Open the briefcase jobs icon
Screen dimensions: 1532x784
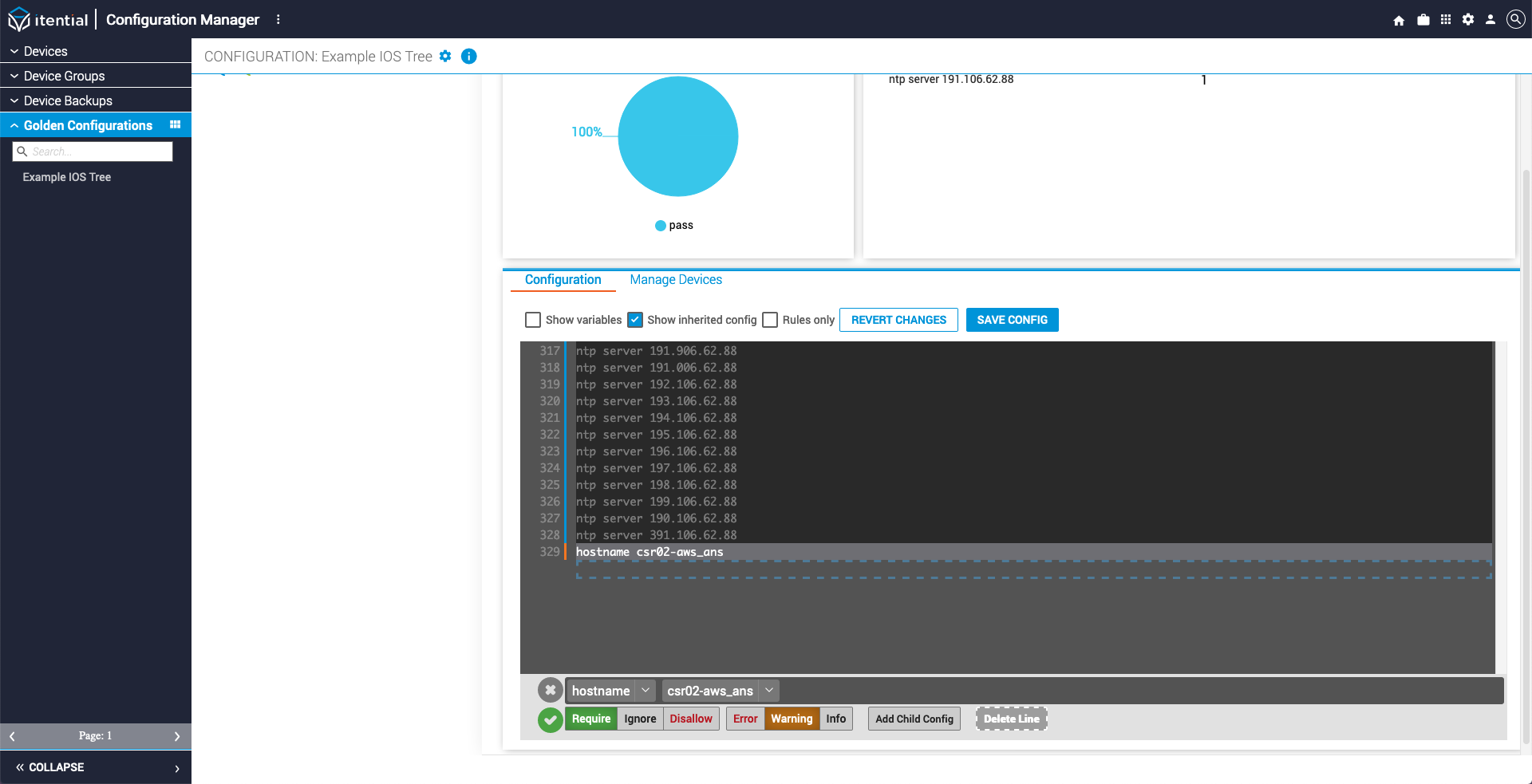[1423, 20]
